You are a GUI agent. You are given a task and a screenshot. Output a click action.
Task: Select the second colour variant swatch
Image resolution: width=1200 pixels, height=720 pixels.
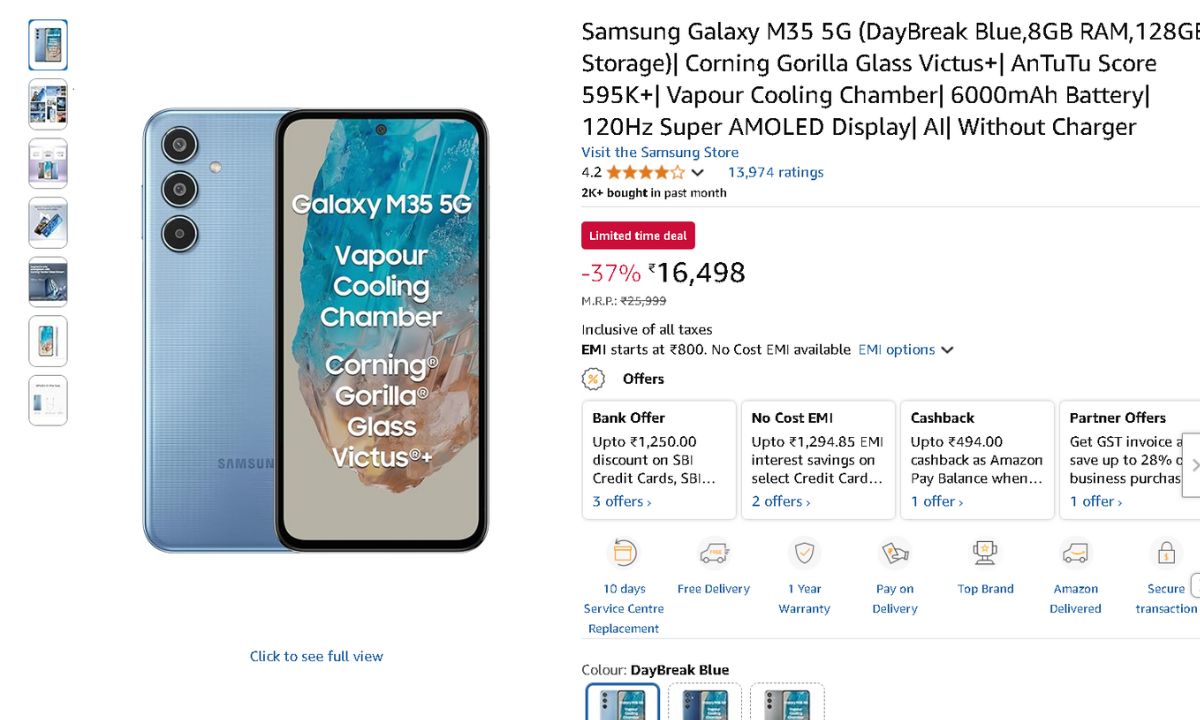click(704, 702)
